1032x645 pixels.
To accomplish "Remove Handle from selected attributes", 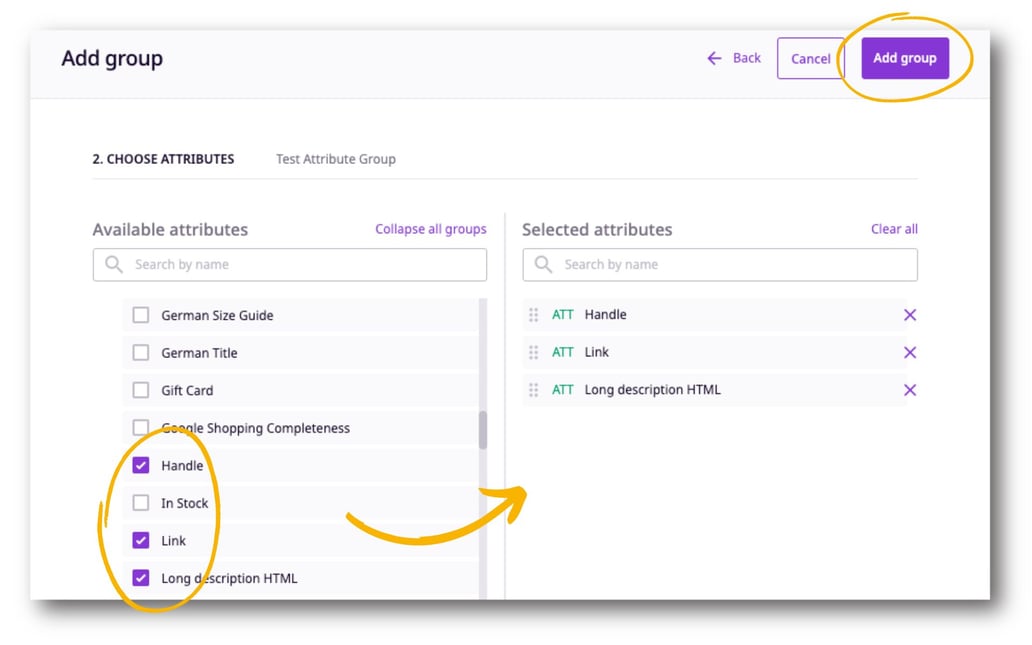I will tap(909, 314).
